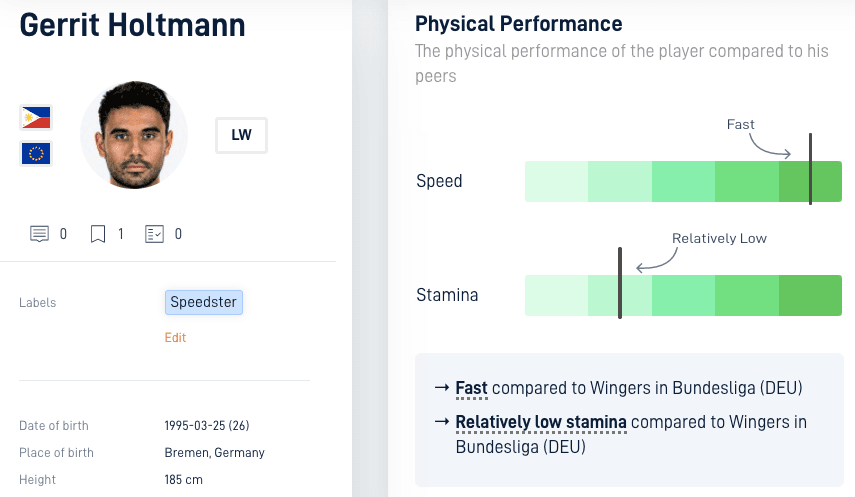The height and width of the screenshot is (497, 855).
Task: Open the checklist tasks icon
Action: point(154,234)
